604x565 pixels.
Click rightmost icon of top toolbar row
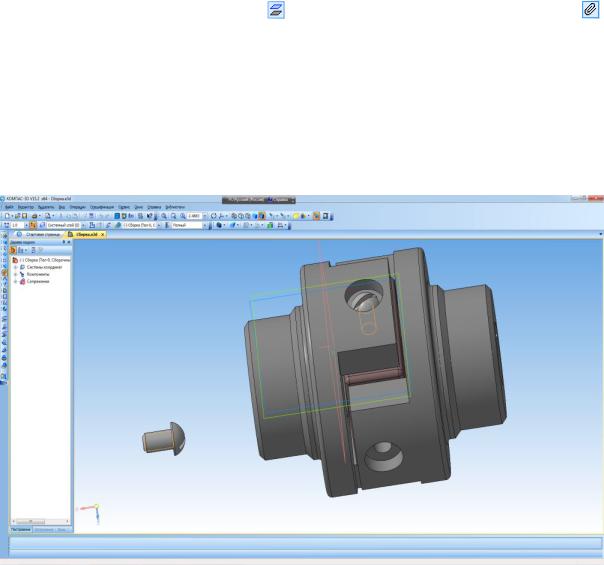(325, 216)
